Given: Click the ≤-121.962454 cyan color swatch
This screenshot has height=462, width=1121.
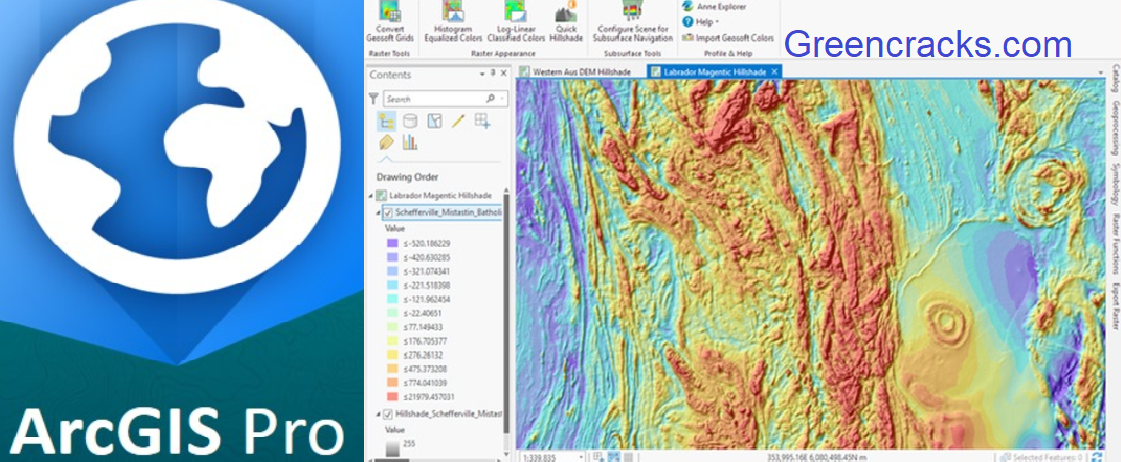Looking at the screenshot, I should pos(390,299).
